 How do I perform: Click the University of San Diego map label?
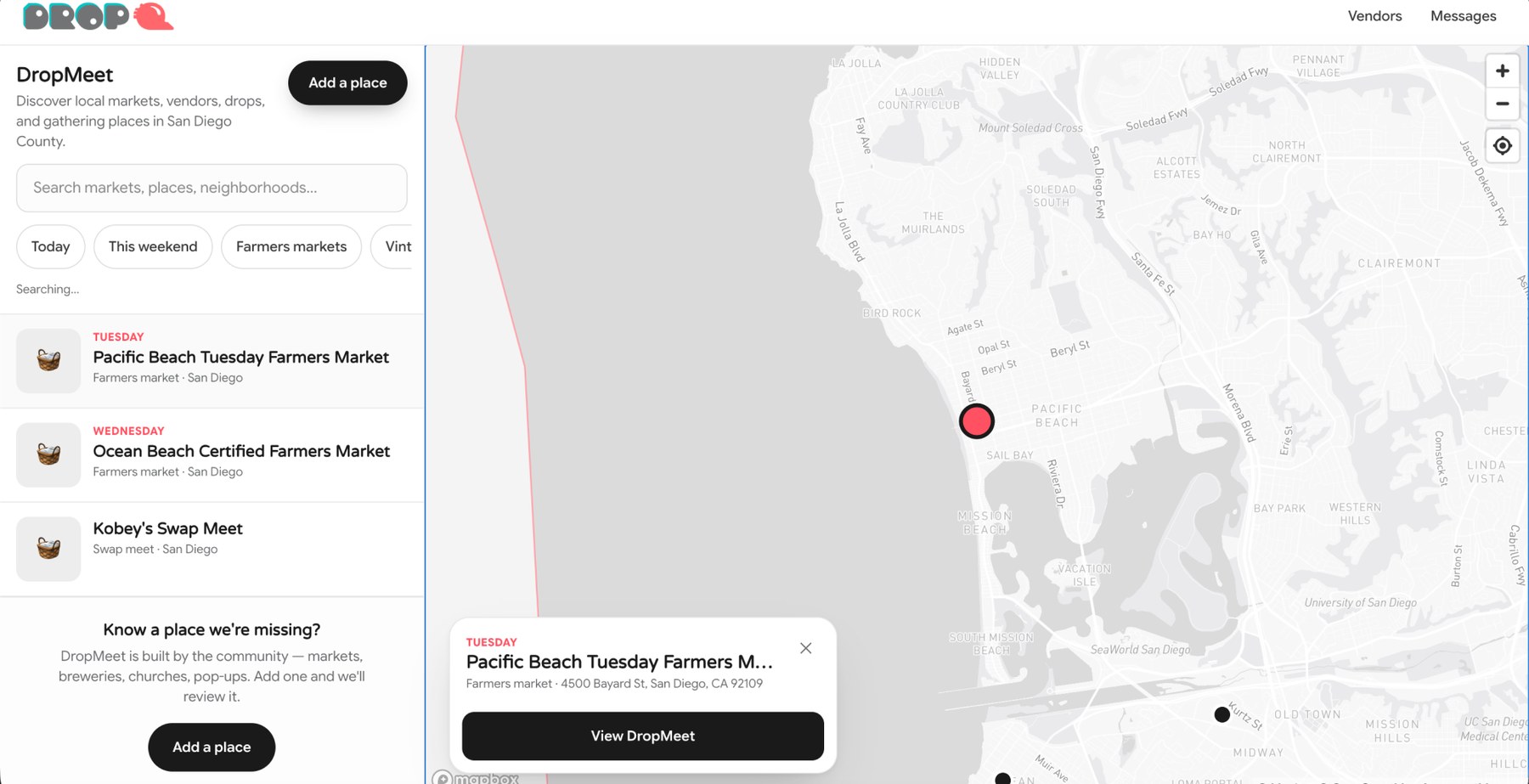(1360, 602)
